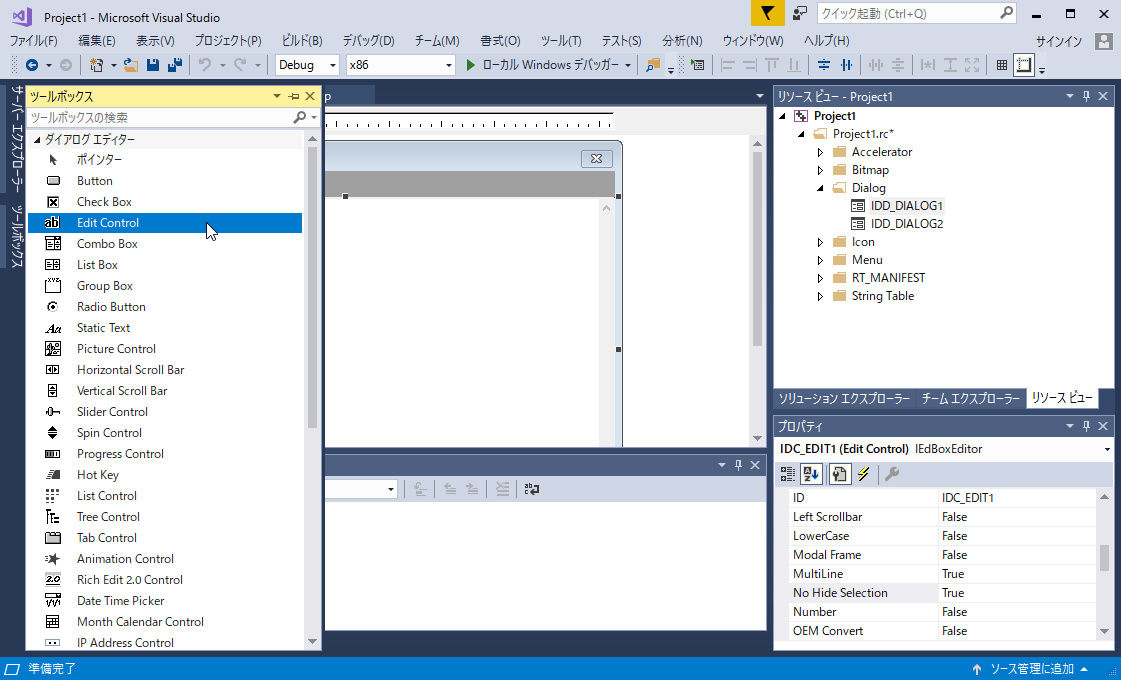Switch properties to categorized view
Image resolution: width=1121 pixels, height=680 pixels.
tap(787, 474)
